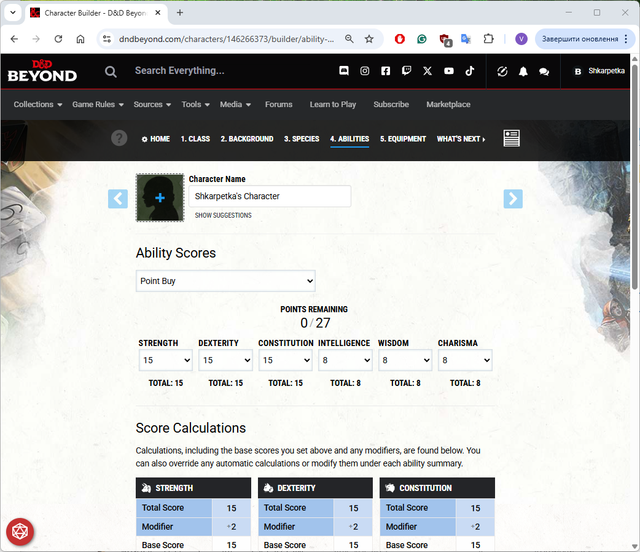The image size is (640, 552).
Task: Click the Show Suggestions link
Action: tap(223, 215)
